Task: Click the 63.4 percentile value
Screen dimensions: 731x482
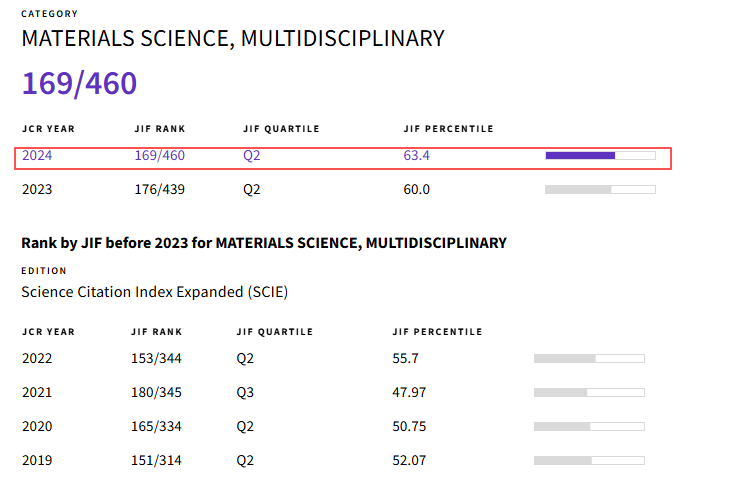Action: pyautogui.click(x=416, y=156)
